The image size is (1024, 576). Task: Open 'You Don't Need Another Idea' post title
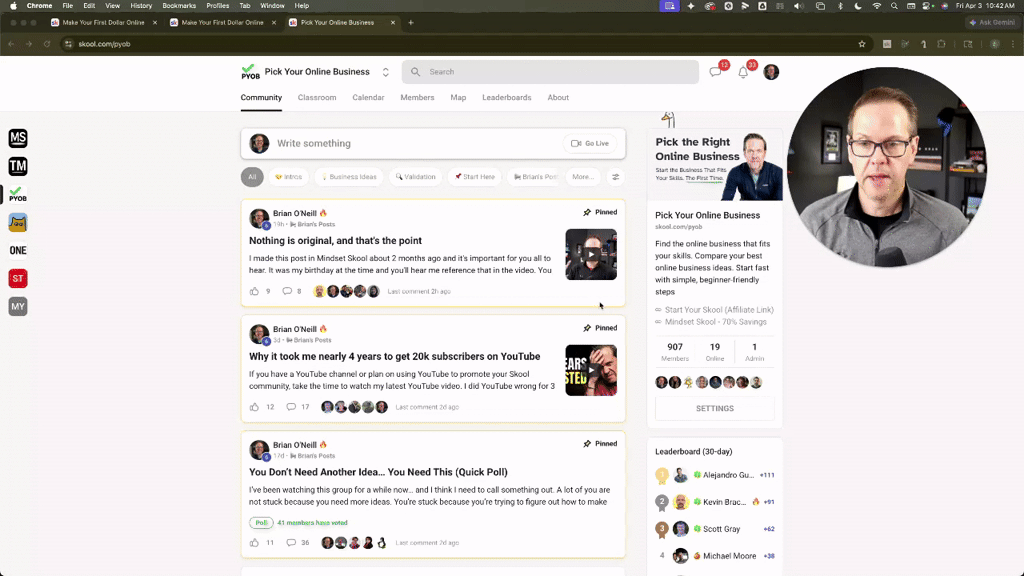pos(378,472)
